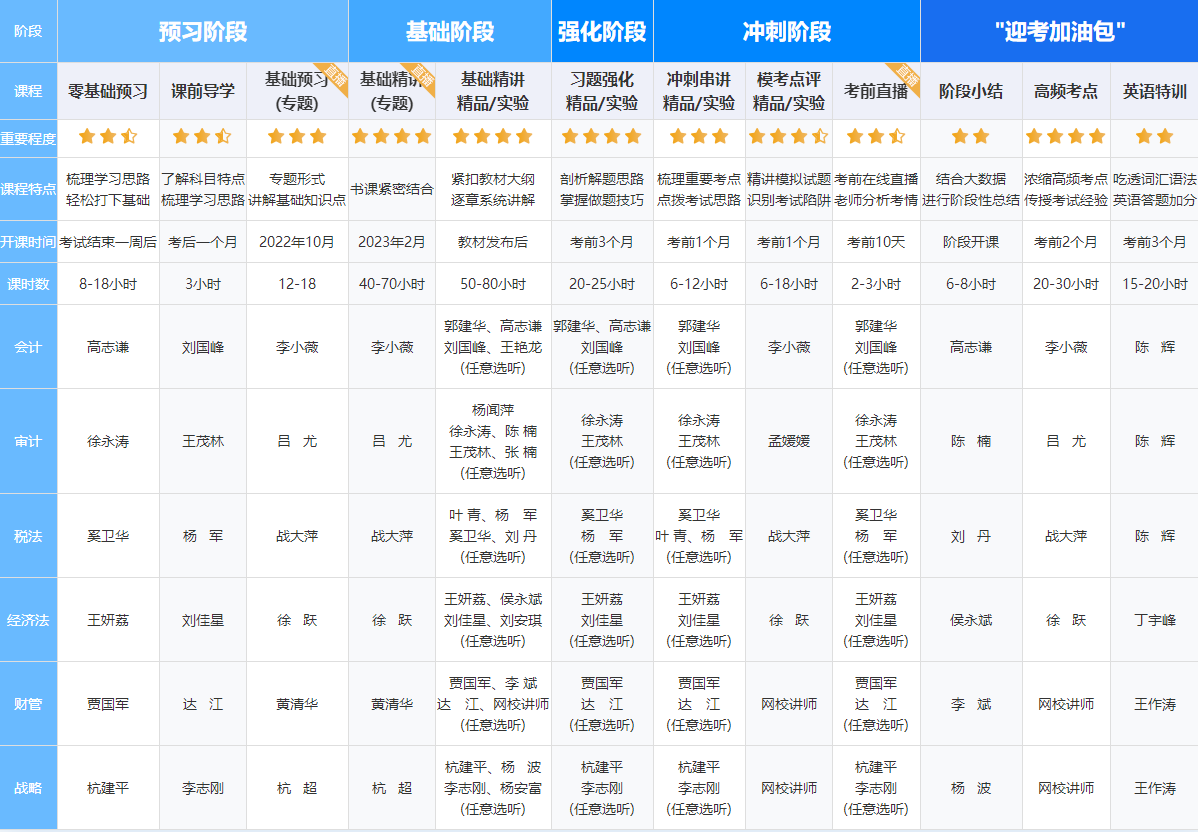Viewport: 1198px width, 832px height.
Task: Click the star rating under 模考点评
Action: [x=788, y=137]
